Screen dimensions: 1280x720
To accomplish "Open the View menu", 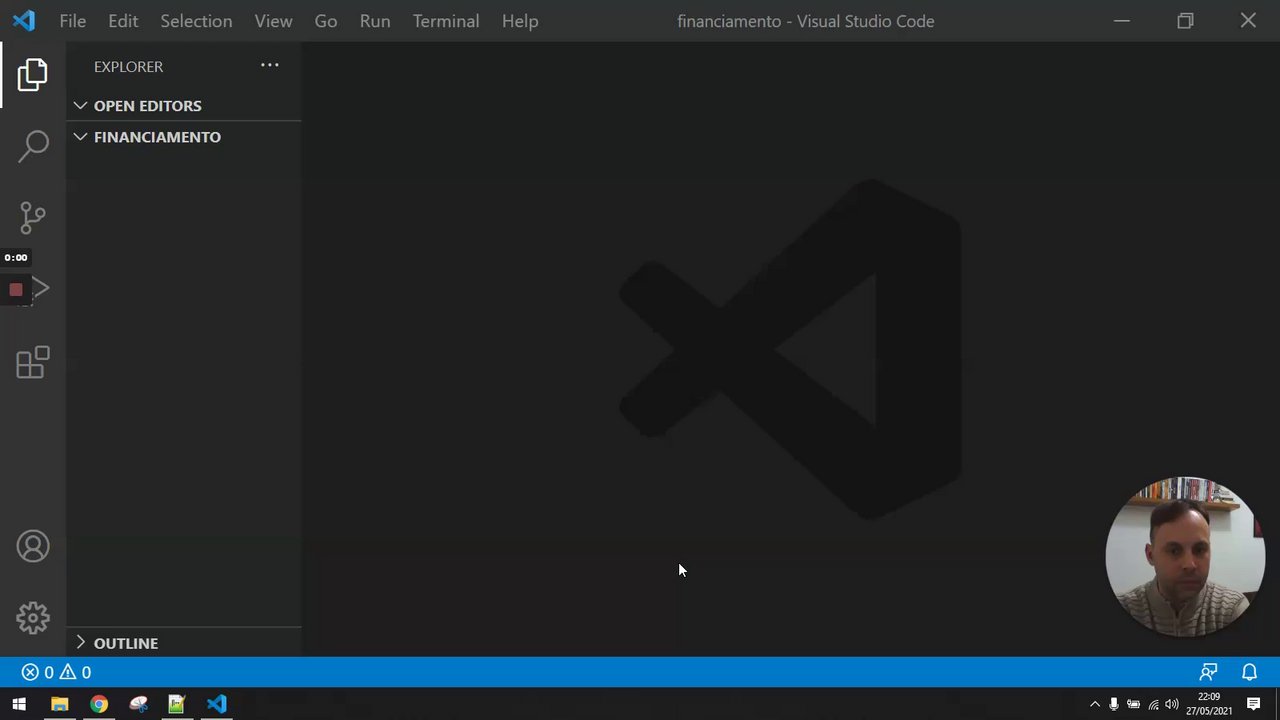I will [273, 21].
